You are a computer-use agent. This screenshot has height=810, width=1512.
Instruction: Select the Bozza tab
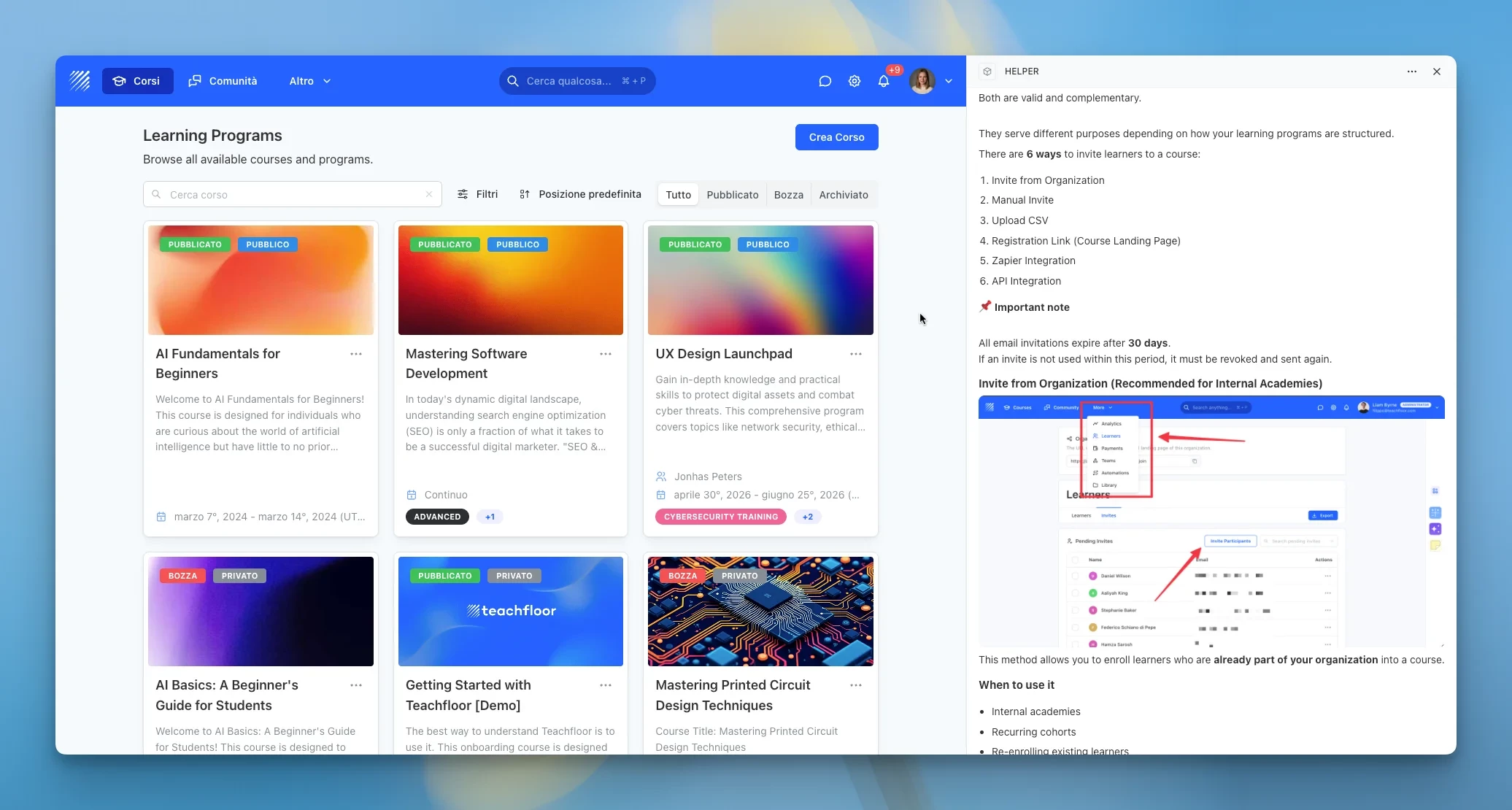(x=788, y=195)
